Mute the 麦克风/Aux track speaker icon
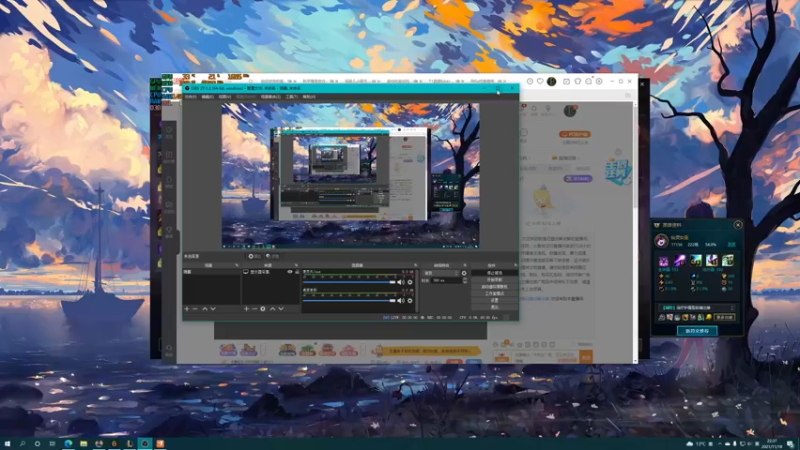The height and width of the screenshot is (450, 800). 401,282
